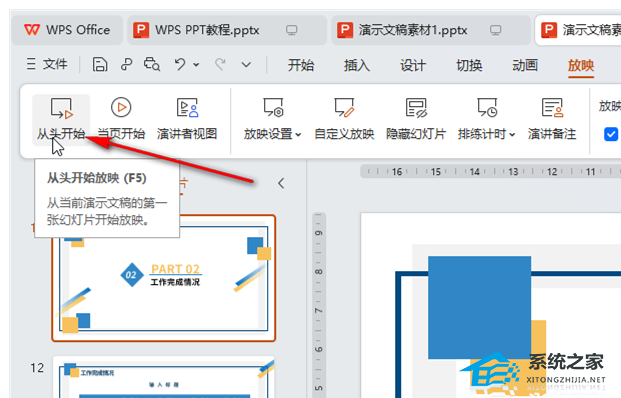Undo the last action
This screenshot has height=398, width=621.
[x=180, y=64]
